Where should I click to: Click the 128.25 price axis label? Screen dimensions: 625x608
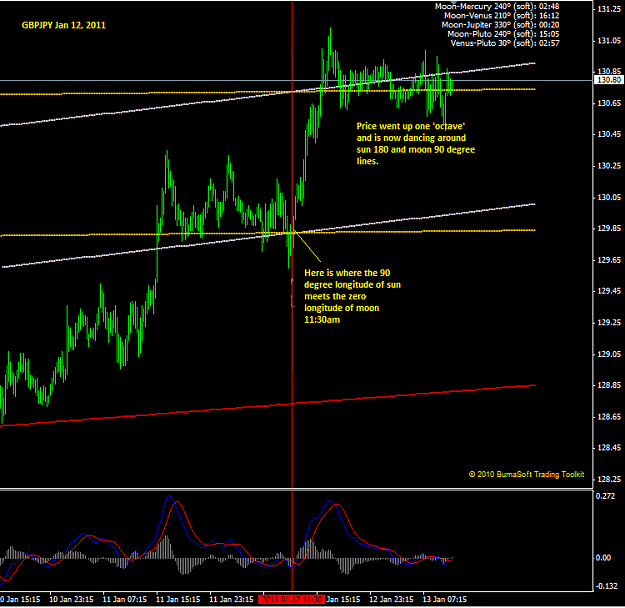[x=609, y=479]
